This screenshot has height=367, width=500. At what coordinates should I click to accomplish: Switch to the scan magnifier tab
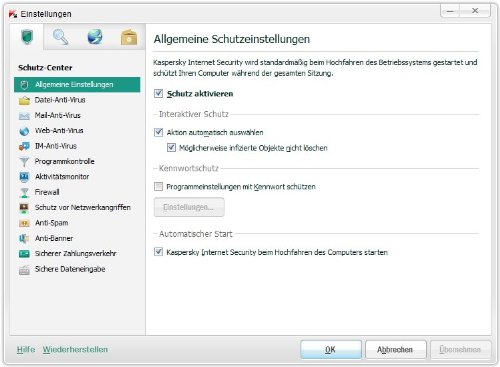61,37
